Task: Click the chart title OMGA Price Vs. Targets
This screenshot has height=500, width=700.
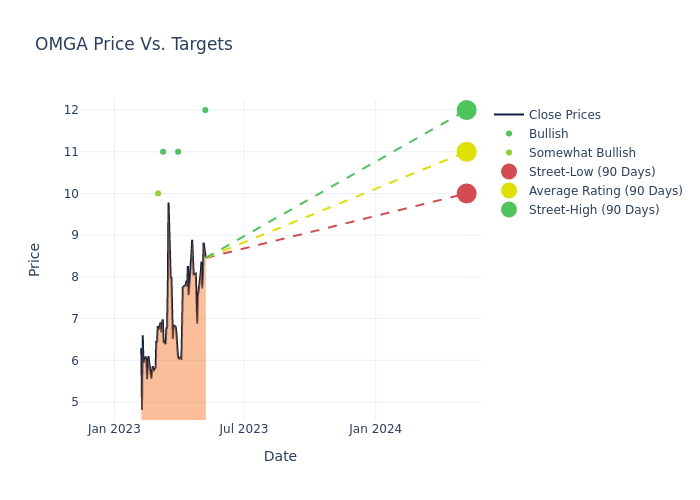Action: point(134,45)
